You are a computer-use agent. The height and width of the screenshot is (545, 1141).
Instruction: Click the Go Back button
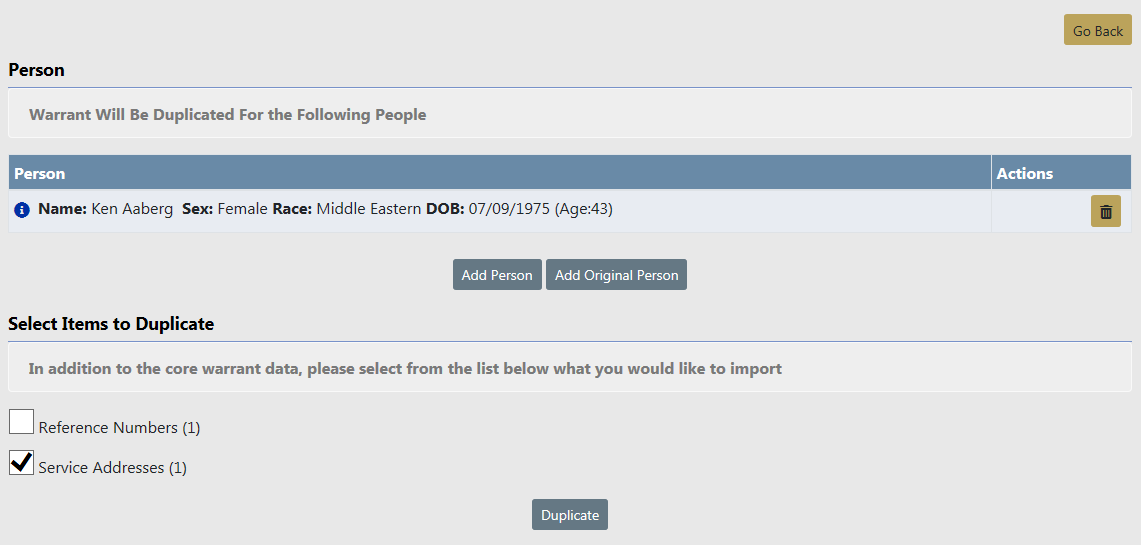1097,31
